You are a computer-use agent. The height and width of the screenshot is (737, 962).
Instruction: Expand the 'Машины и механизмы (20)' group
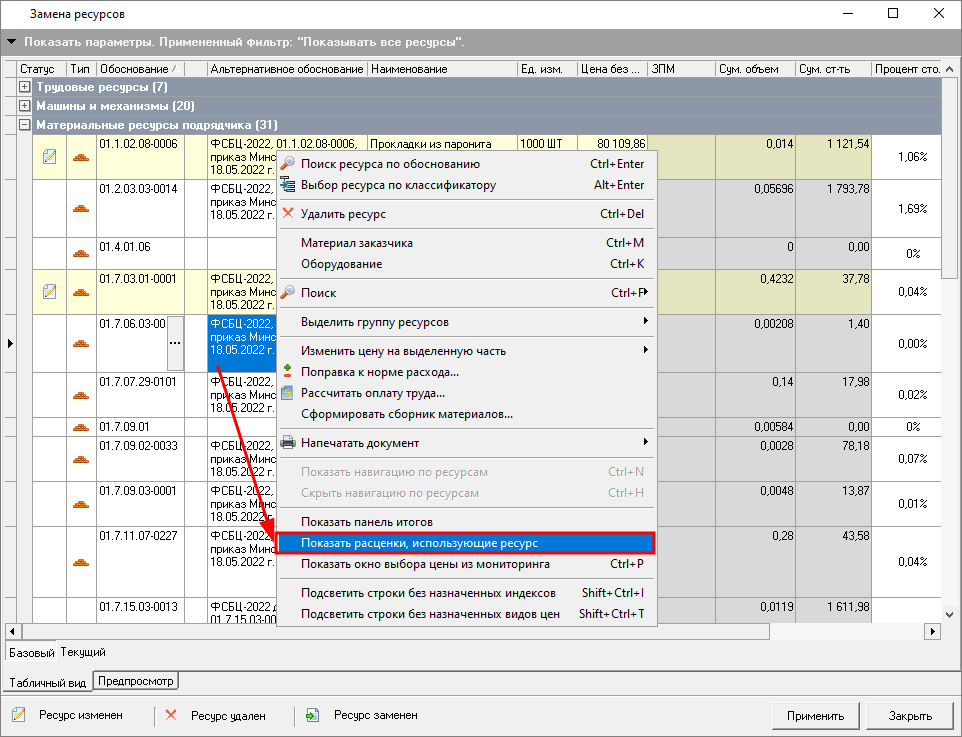pos(25,106)
